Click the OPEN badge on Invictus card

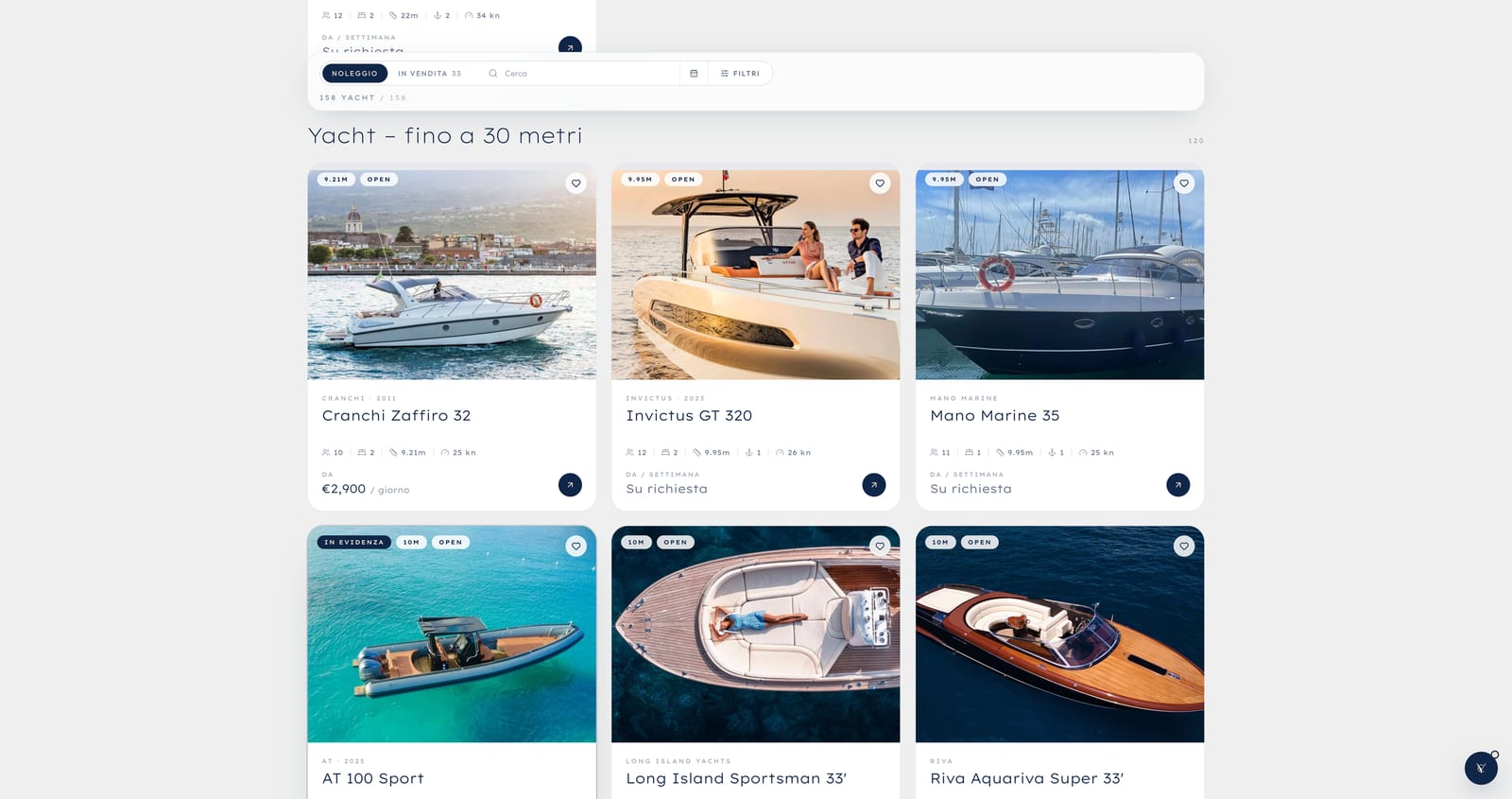click(x=683, y=180)
